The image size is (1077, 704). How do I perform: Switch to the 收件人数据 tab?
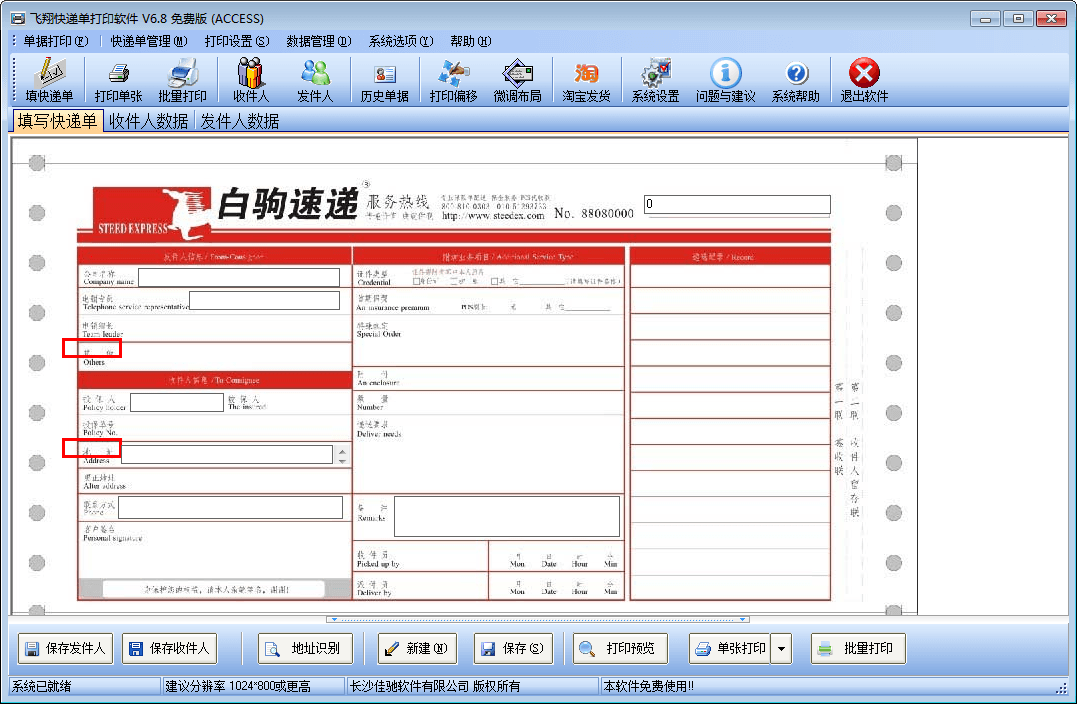[x=148, y=121]
